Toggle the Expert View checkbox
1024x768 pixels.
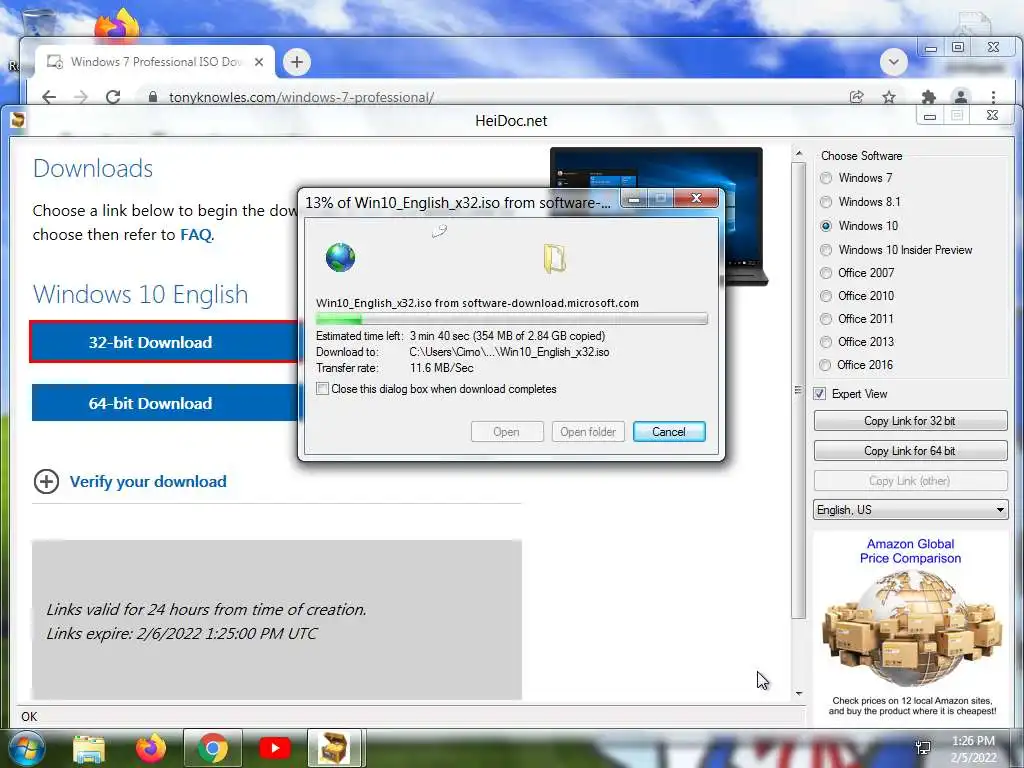pyautogui.click(x=820, y=394)
